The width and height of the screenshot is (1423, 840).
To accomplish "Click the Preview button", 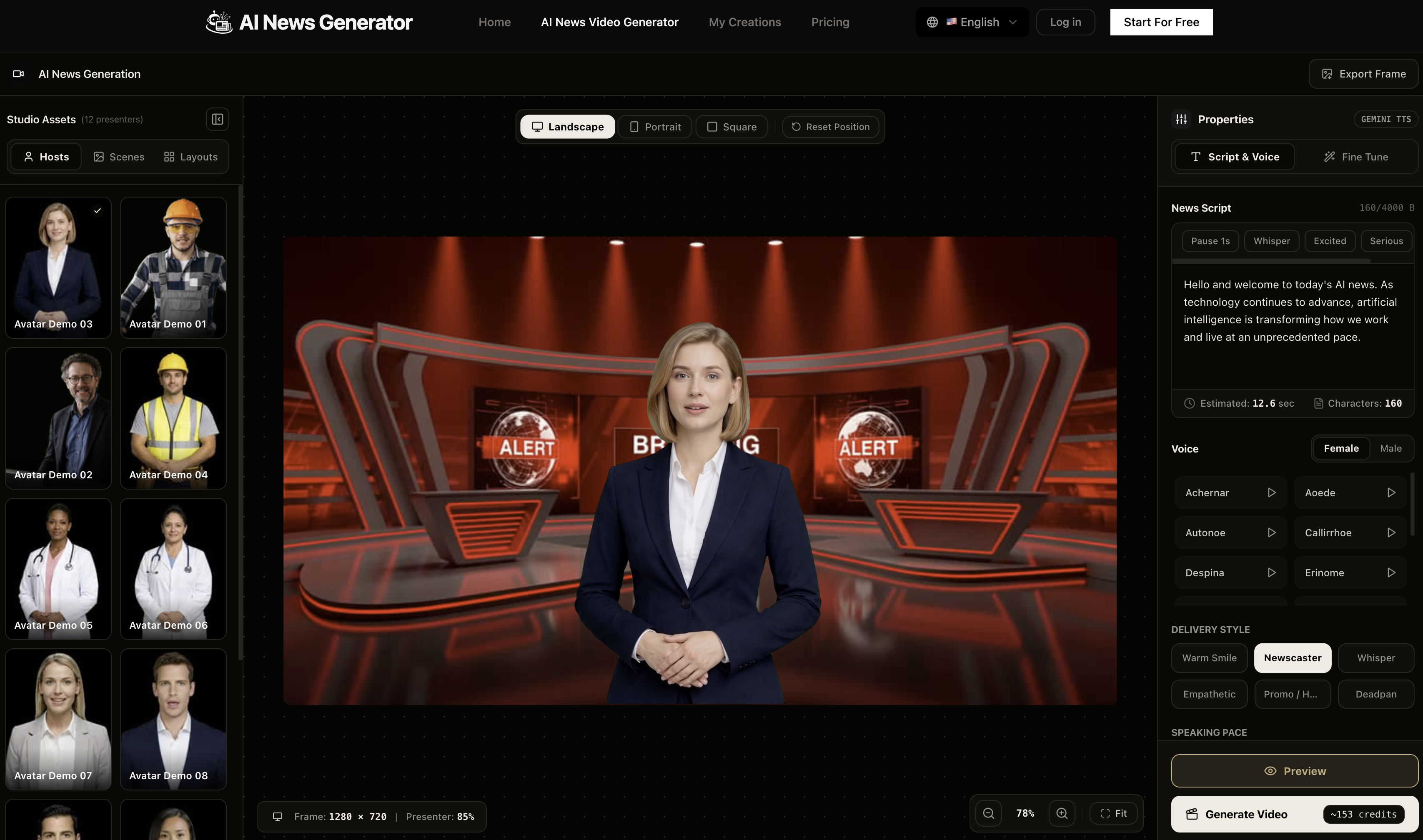I will (x=1295, y=771).
